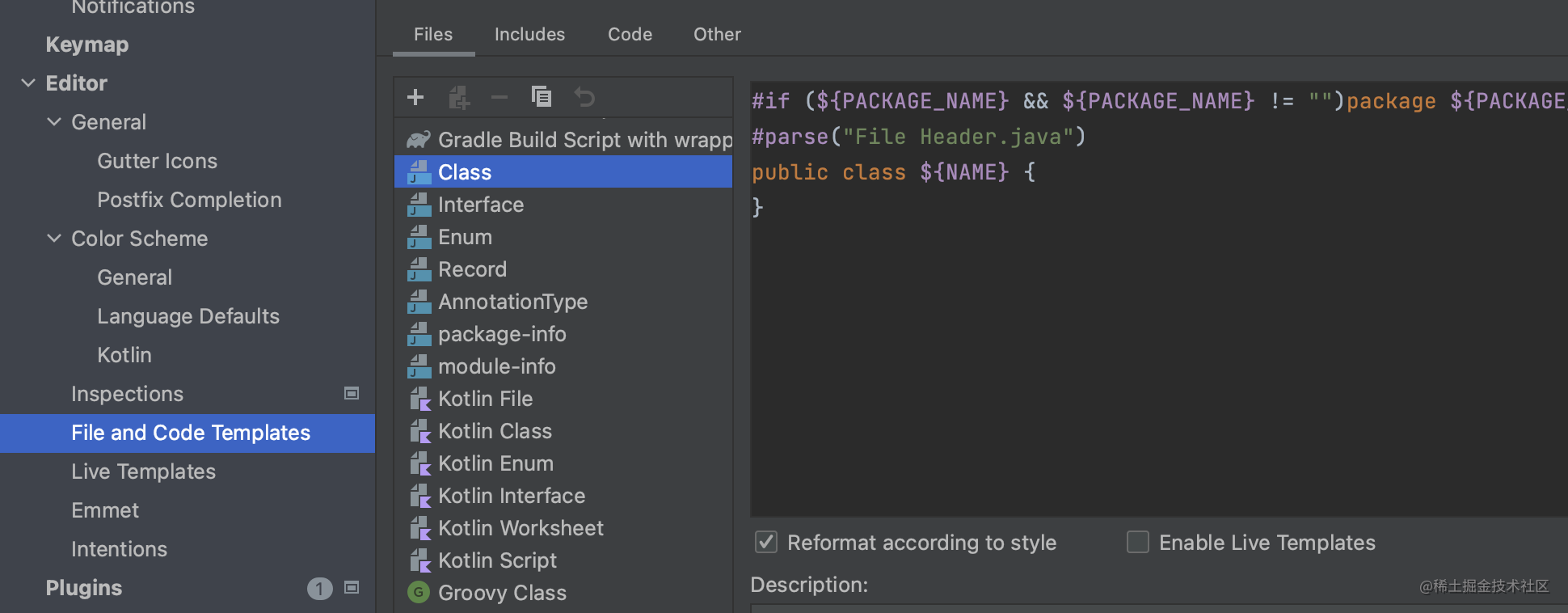1568x613 pixels.
Task: Click the Gradle elephant icon in list
Action: coord(418,140)
